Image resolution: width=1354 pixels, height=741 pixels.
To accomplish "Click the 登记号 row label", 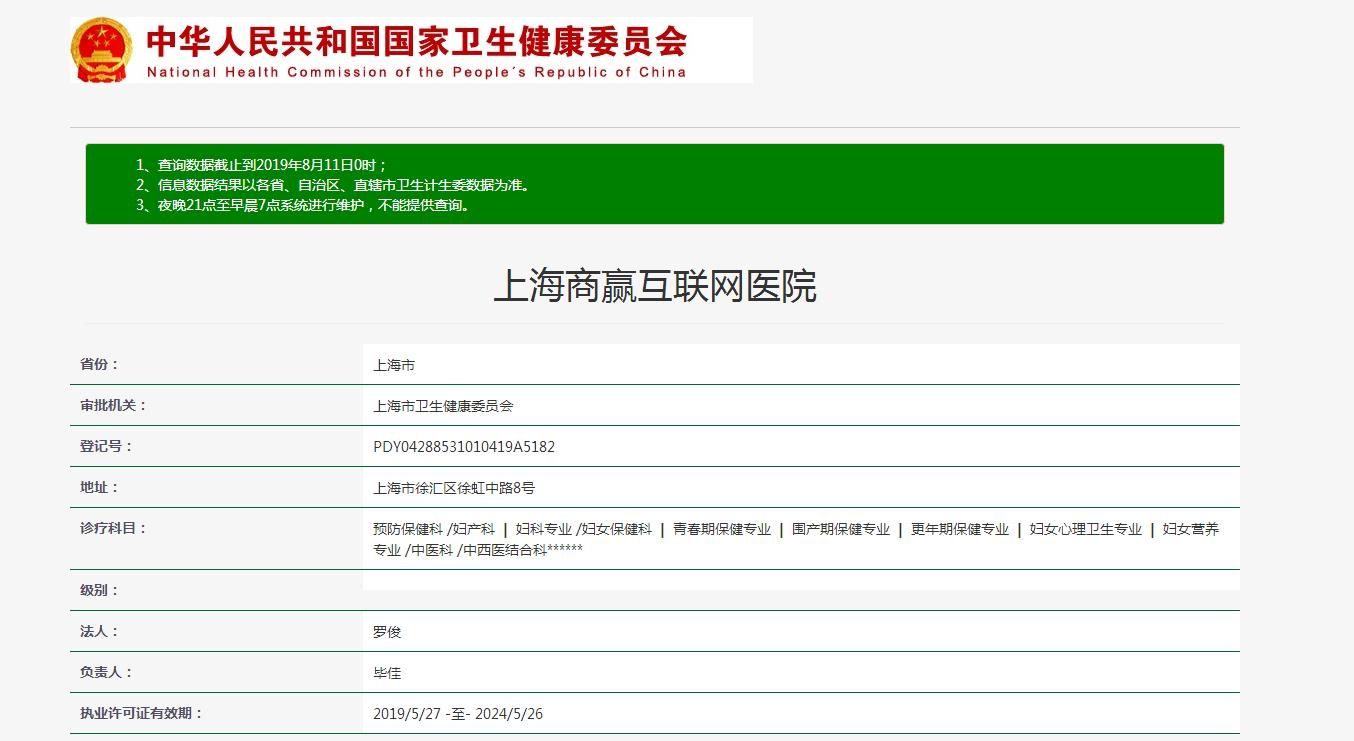I will (106, 447).
